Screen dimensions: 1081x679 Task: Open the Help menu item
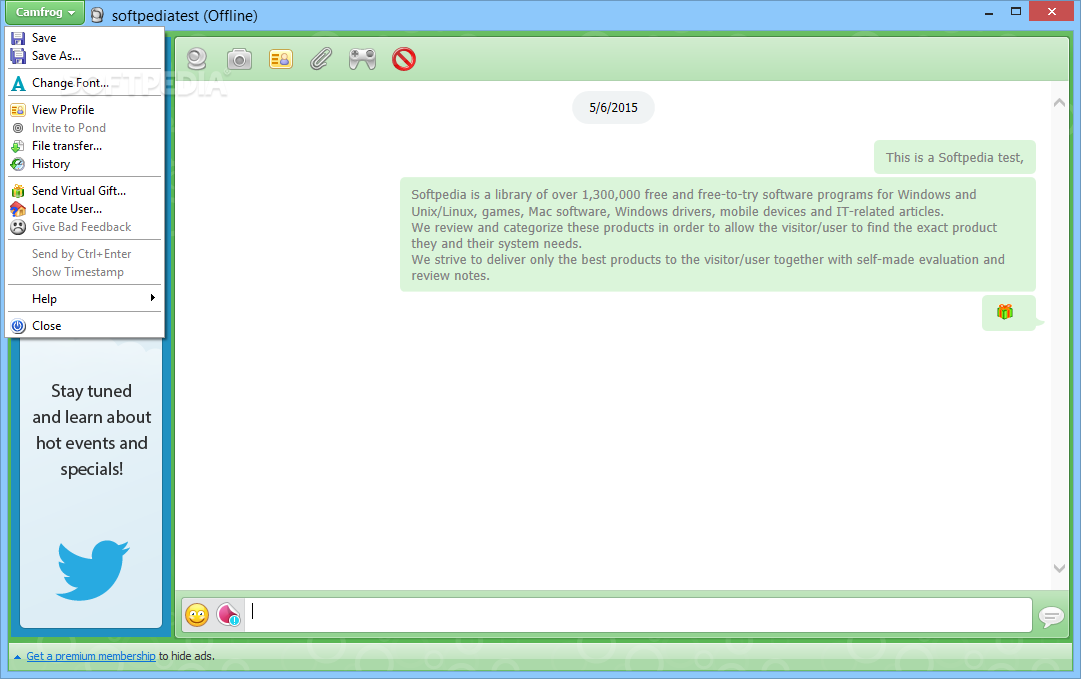(x=84, y=298)
